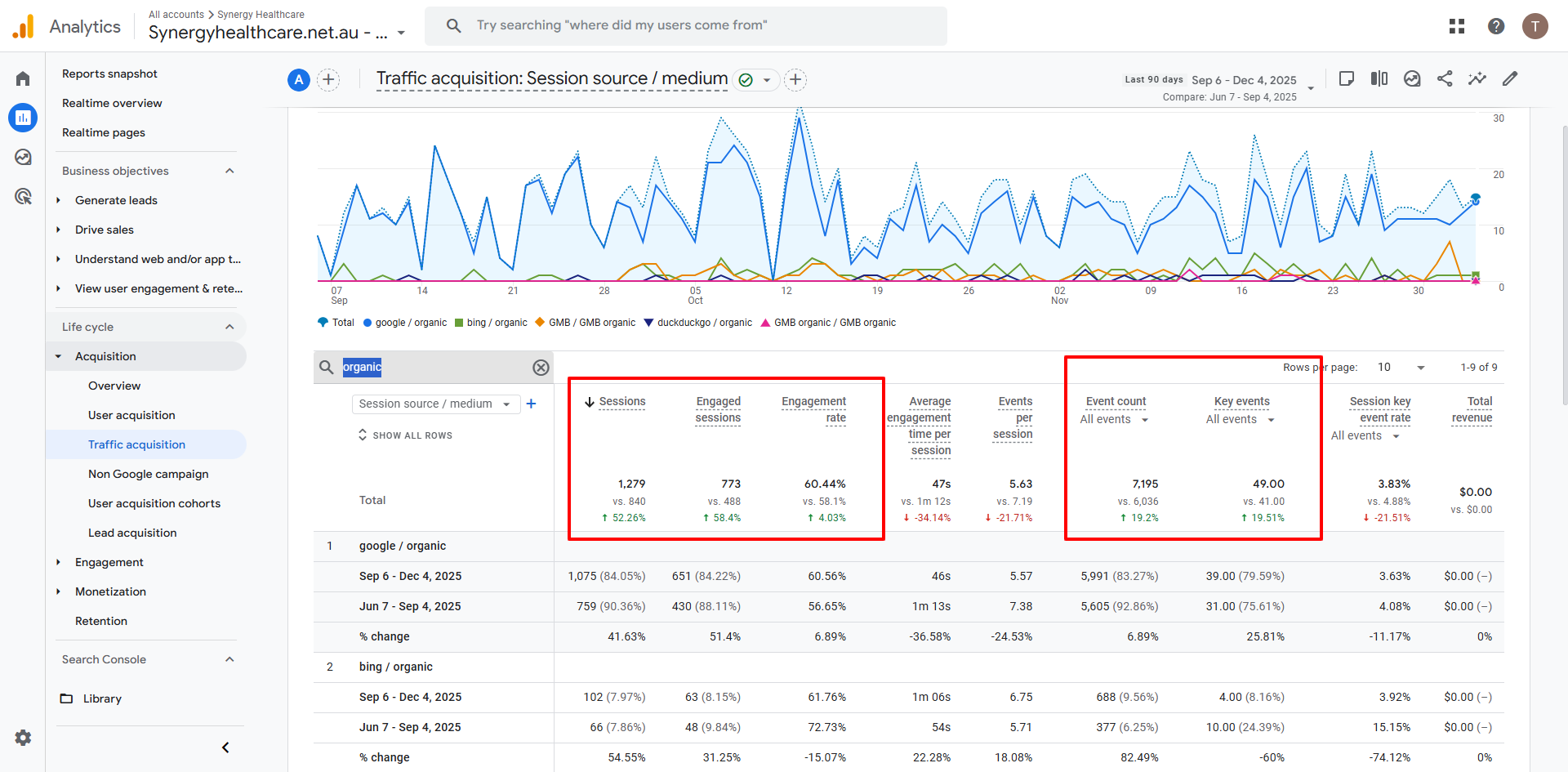Open Event count All events dropdown
This screenshot has width=1568, height=772.
(x=1115, y=420)
